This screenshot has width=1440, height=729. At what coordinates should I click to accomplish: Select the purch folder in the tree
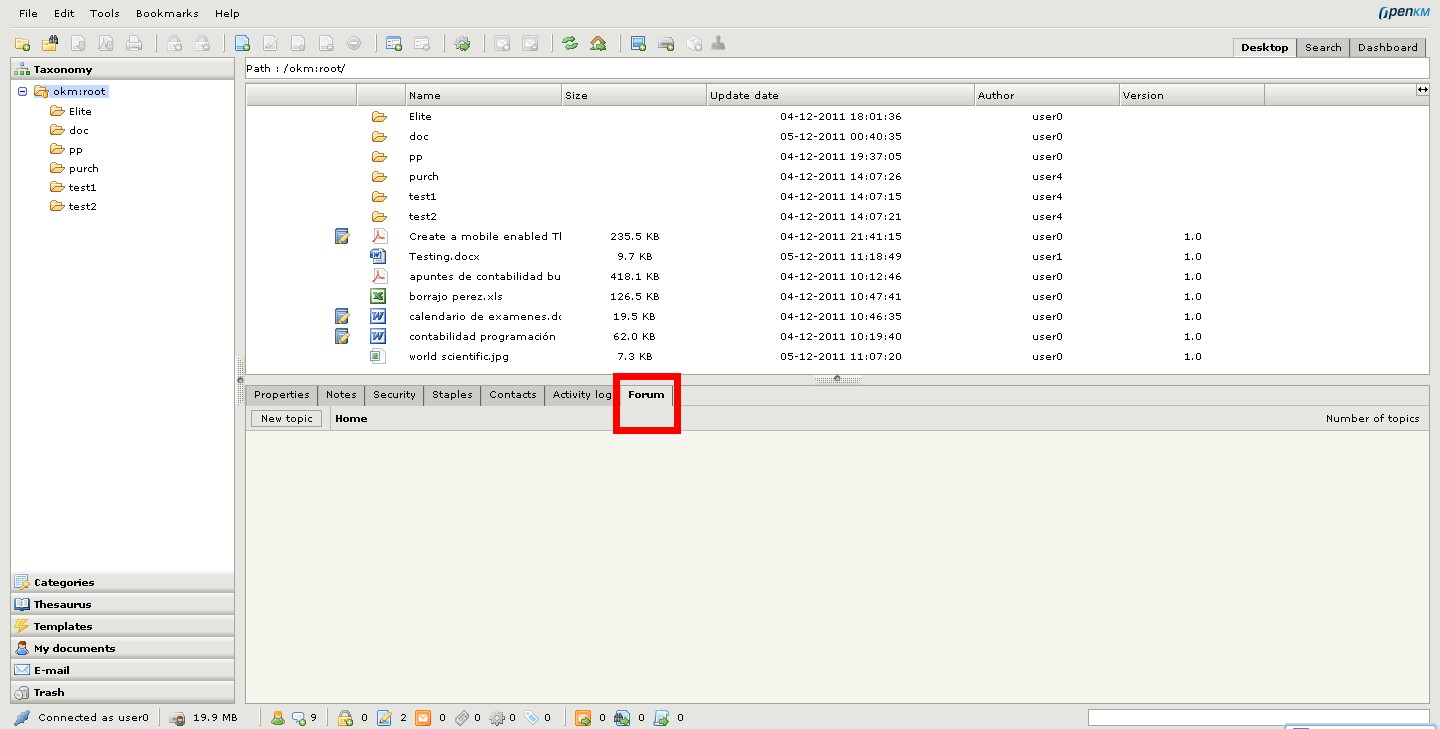[84, 169]
